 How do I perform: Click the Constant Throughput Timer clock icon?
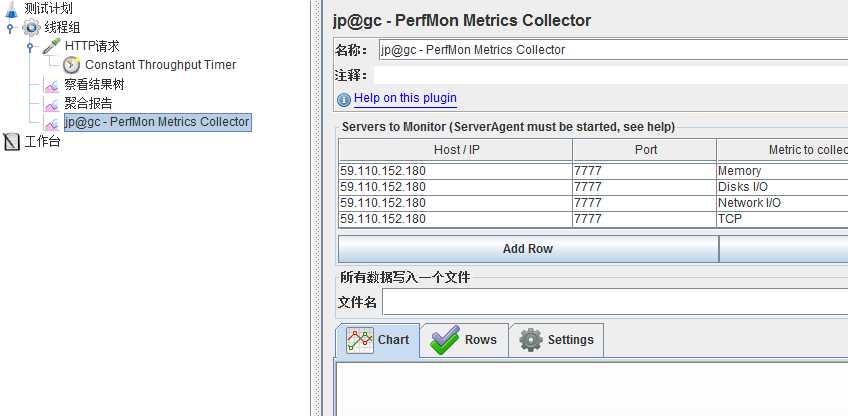[x=71, y=65]
